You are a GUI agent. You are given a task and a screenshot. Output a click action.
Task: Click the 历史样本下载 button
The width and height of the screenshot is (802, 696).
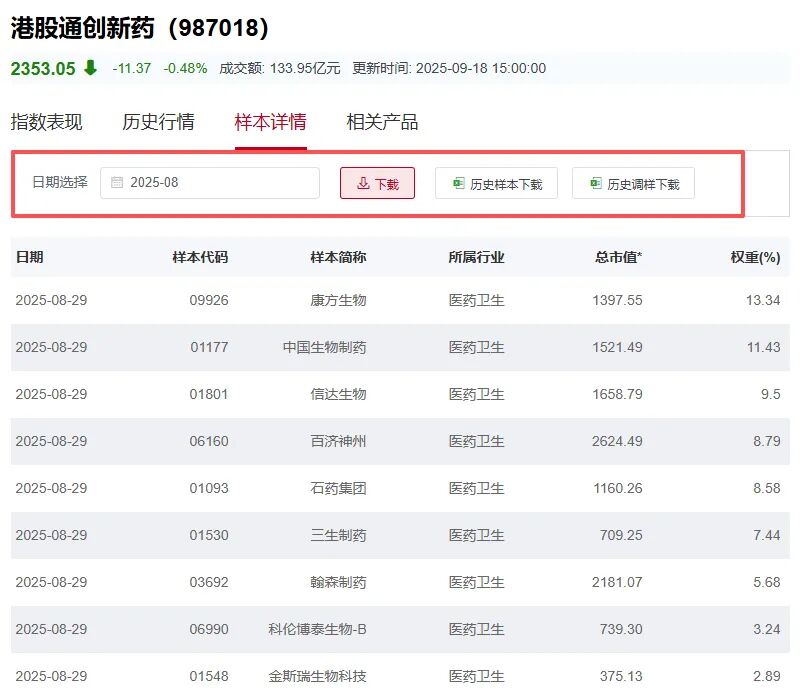pyautogui.click(x=496, y=183)
